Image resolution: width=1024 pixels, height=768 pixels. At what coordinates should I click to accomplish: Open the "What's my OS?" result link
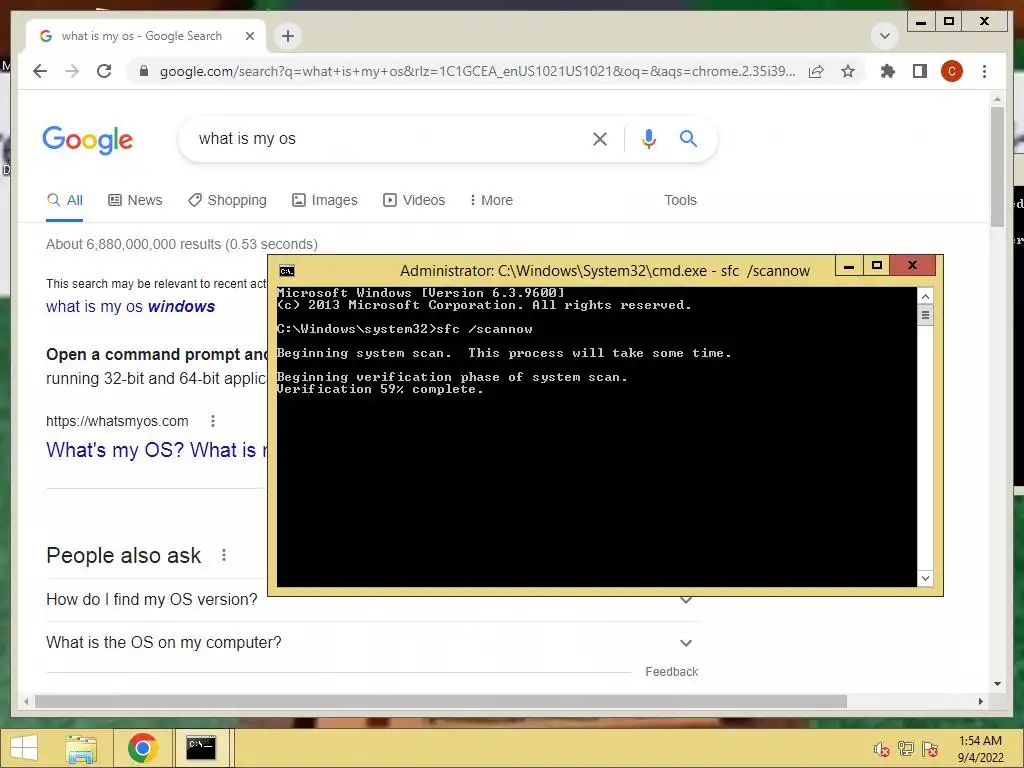(x=157, y=450)
